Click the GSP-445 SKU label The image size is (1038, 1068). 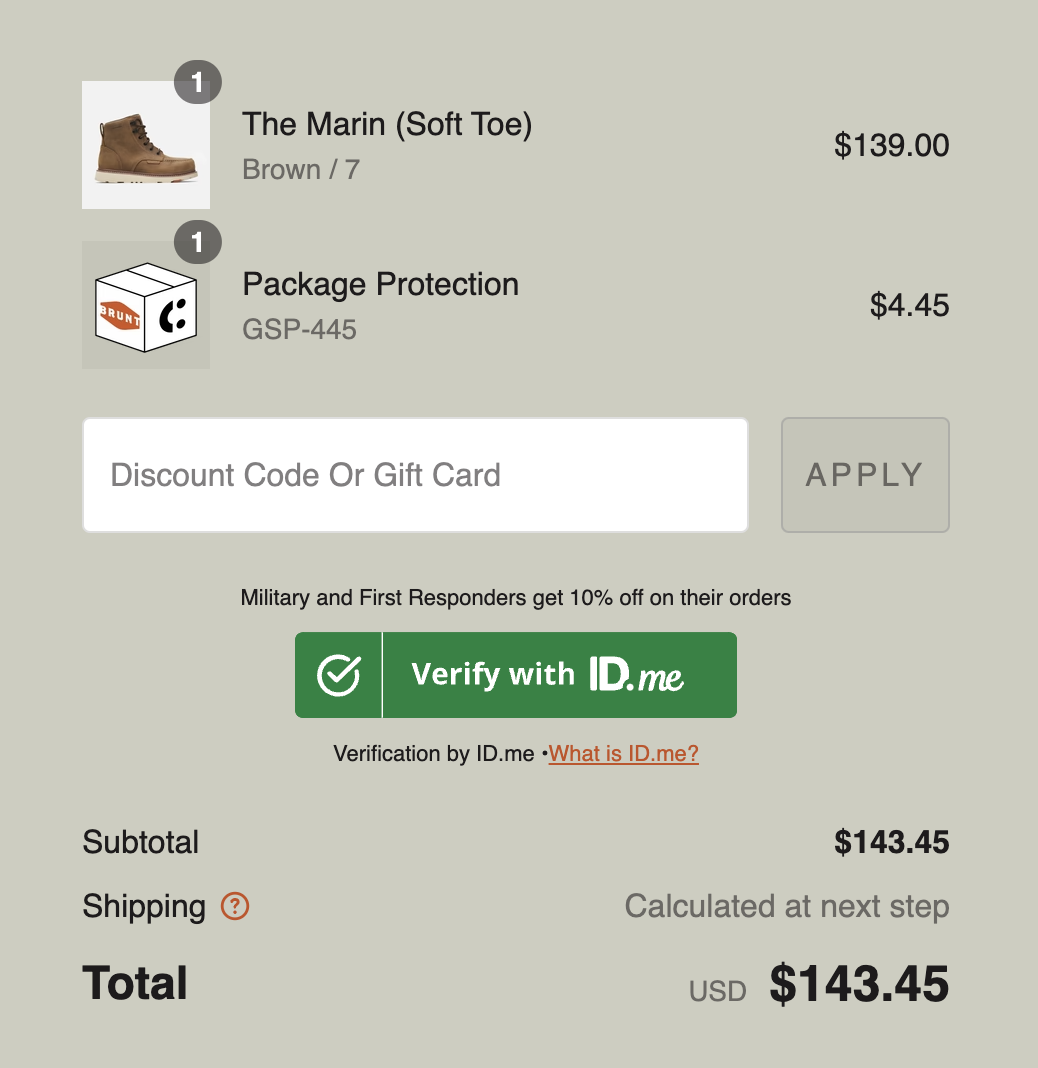click(x=298, y=330)
